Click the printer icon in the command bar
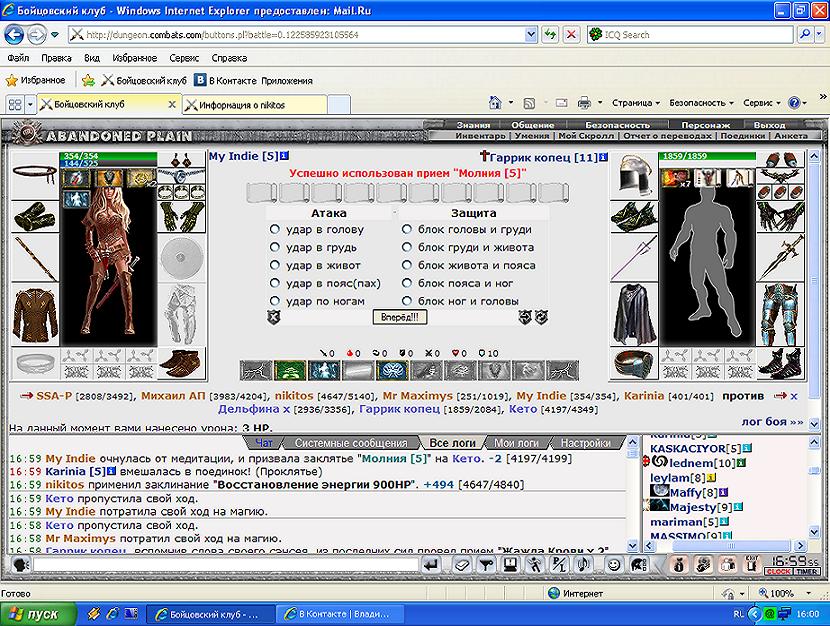 click(584, 103)
